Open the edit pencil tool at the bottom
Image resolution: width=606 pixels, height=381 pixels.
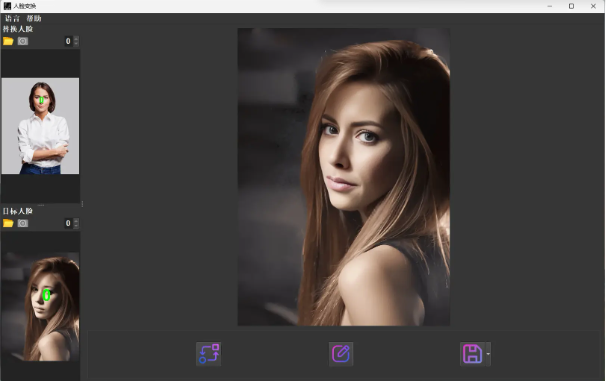[341, 354]
